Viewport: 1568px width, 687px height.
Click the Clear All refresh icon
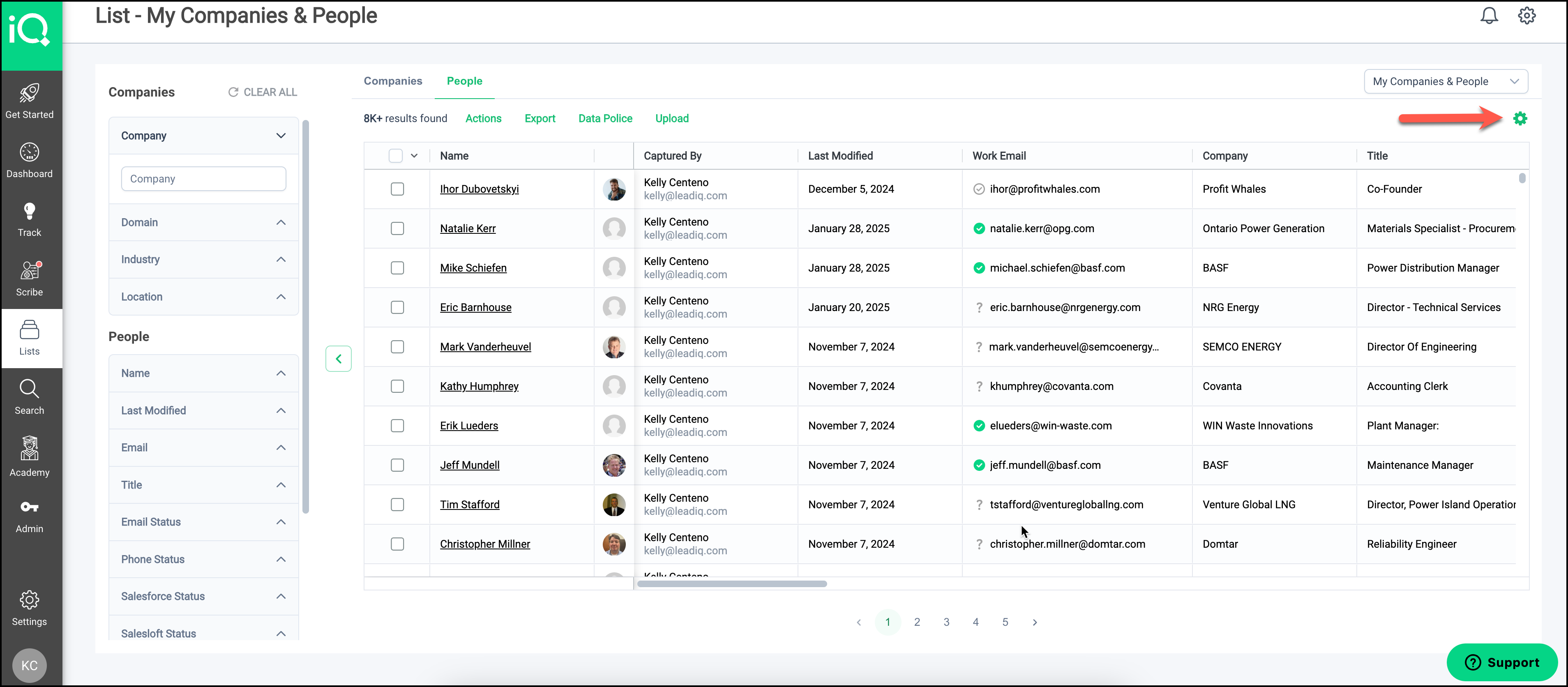click(x=233, y=92)
